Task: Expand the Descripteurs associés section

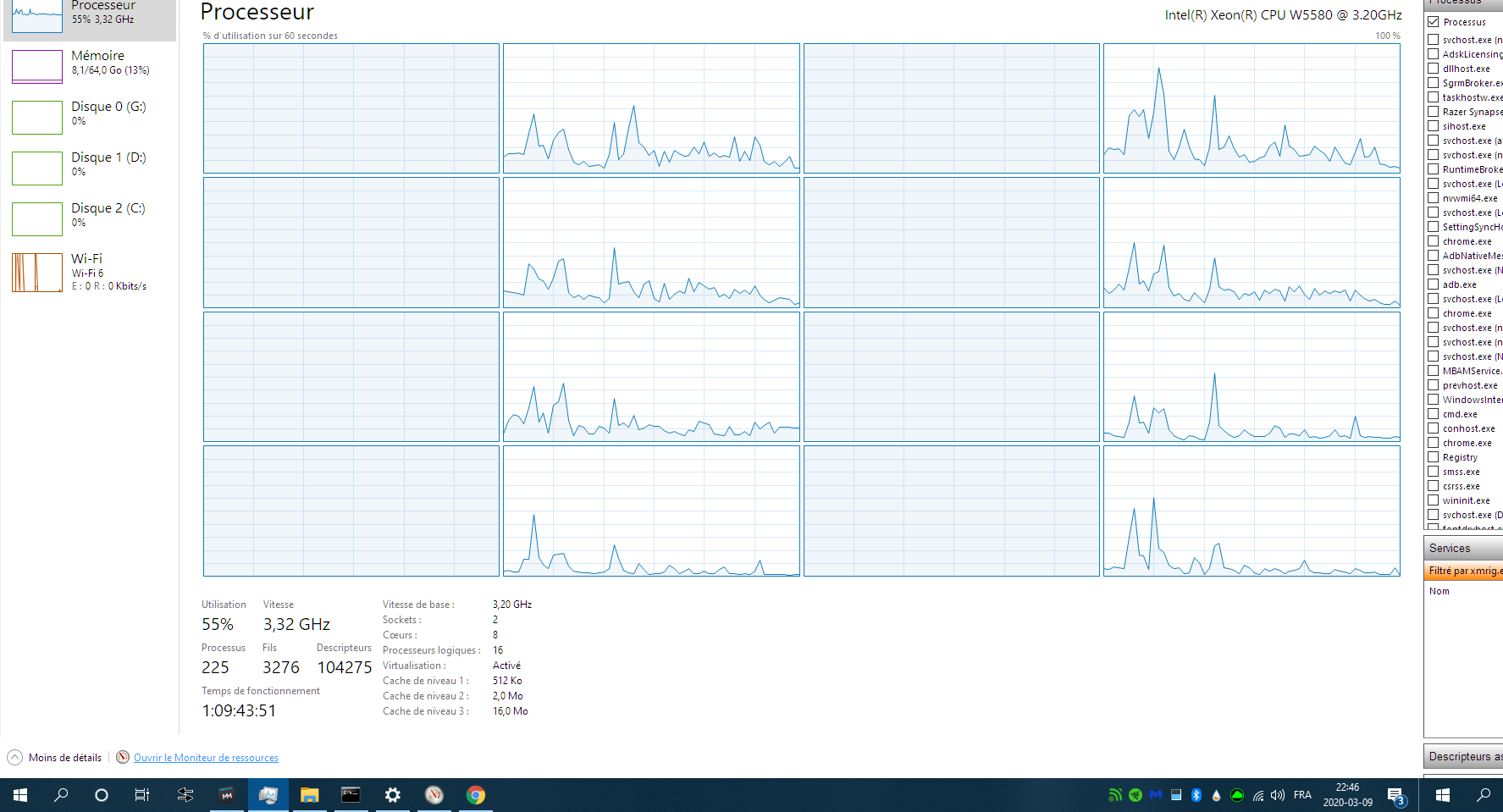Action: [x=1462, y=756]
